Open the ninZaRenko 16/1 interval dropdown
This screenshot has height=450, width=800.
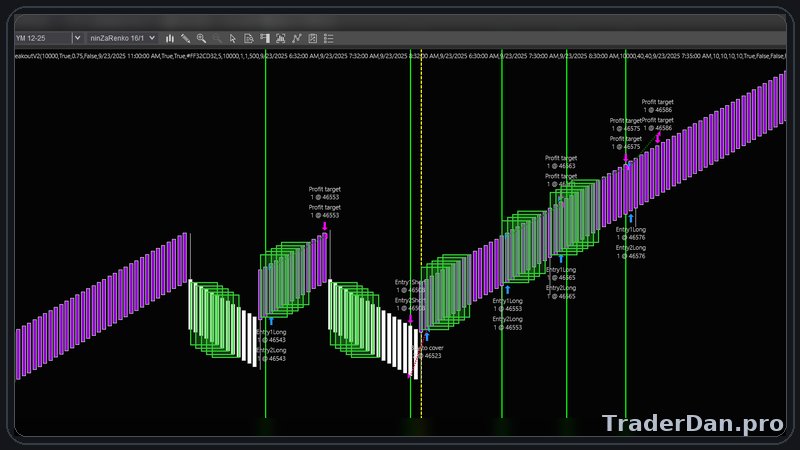(x=122, y=38)
